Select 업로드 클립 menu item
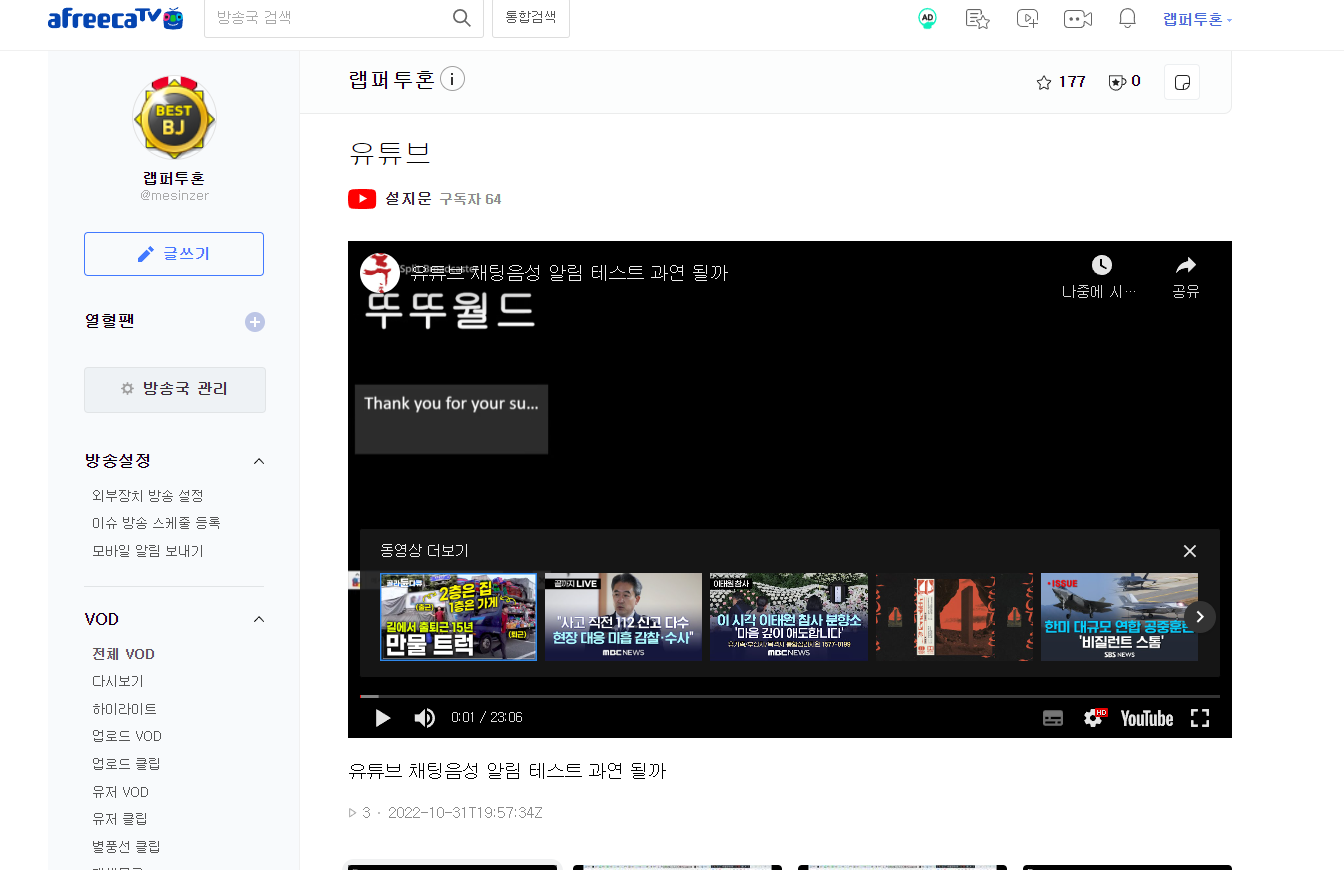The height and width of the screenshot is (870, 1344). tap(126, 764)
